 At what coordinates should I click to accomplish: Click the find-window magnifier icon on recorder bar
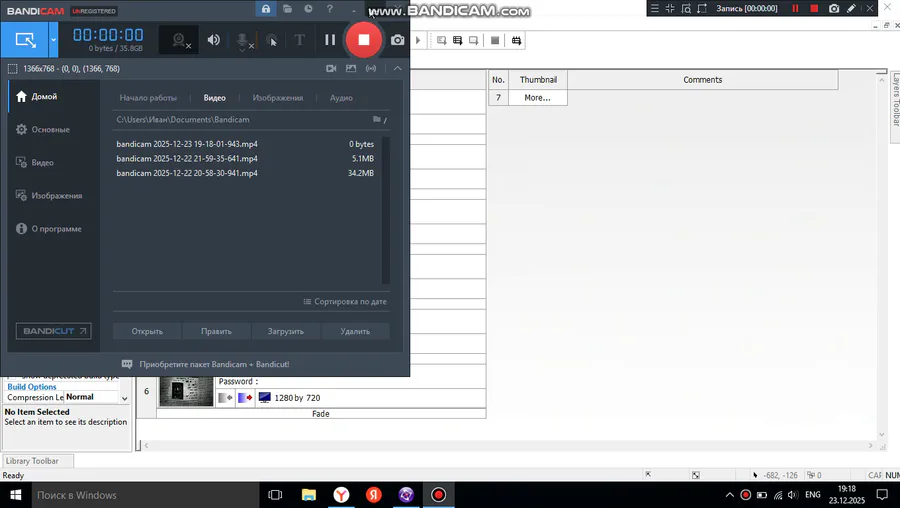pyautogui.click(x=686, y=8)
